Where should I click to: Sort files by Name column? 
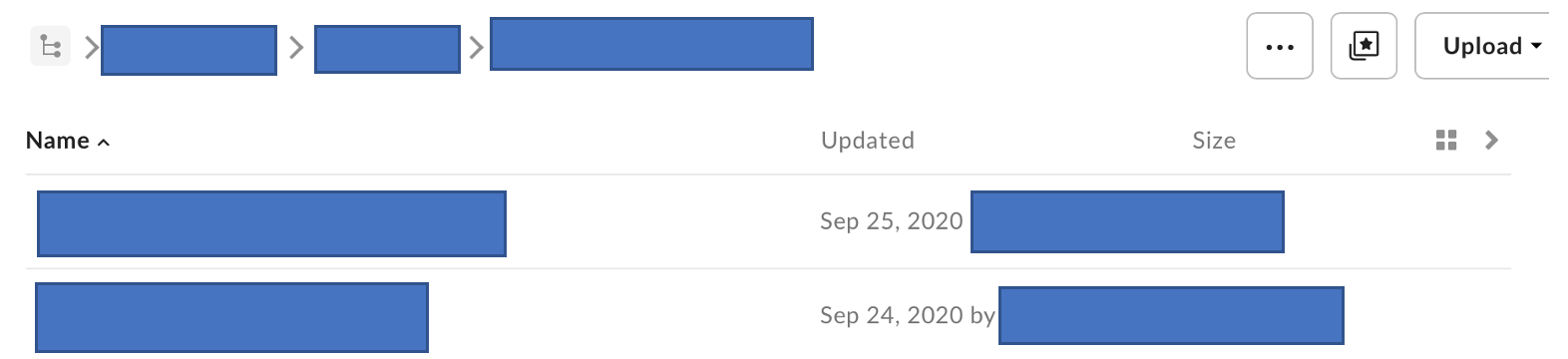tap(58, 141)
